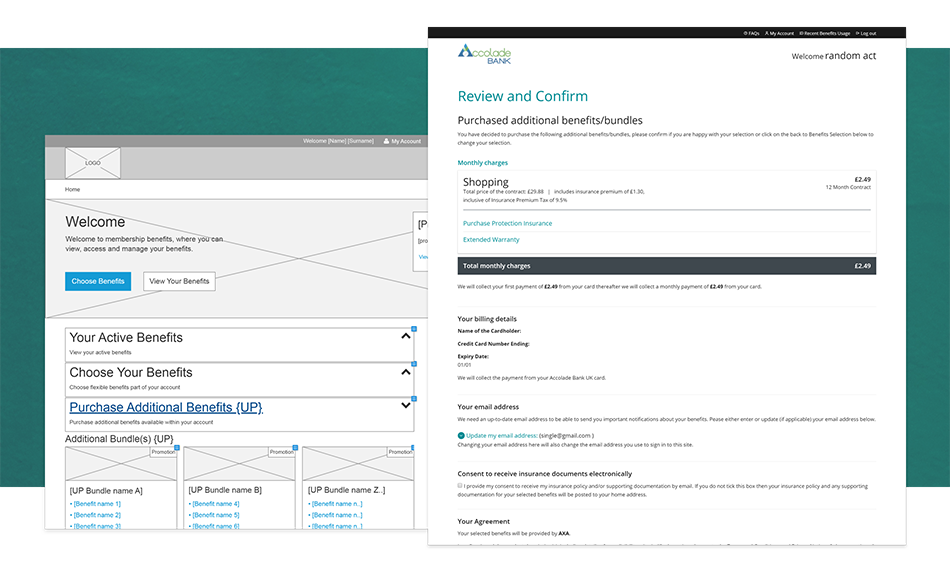Click the Shopping bundle heading

pyautogui.click(x=485, y=182)
